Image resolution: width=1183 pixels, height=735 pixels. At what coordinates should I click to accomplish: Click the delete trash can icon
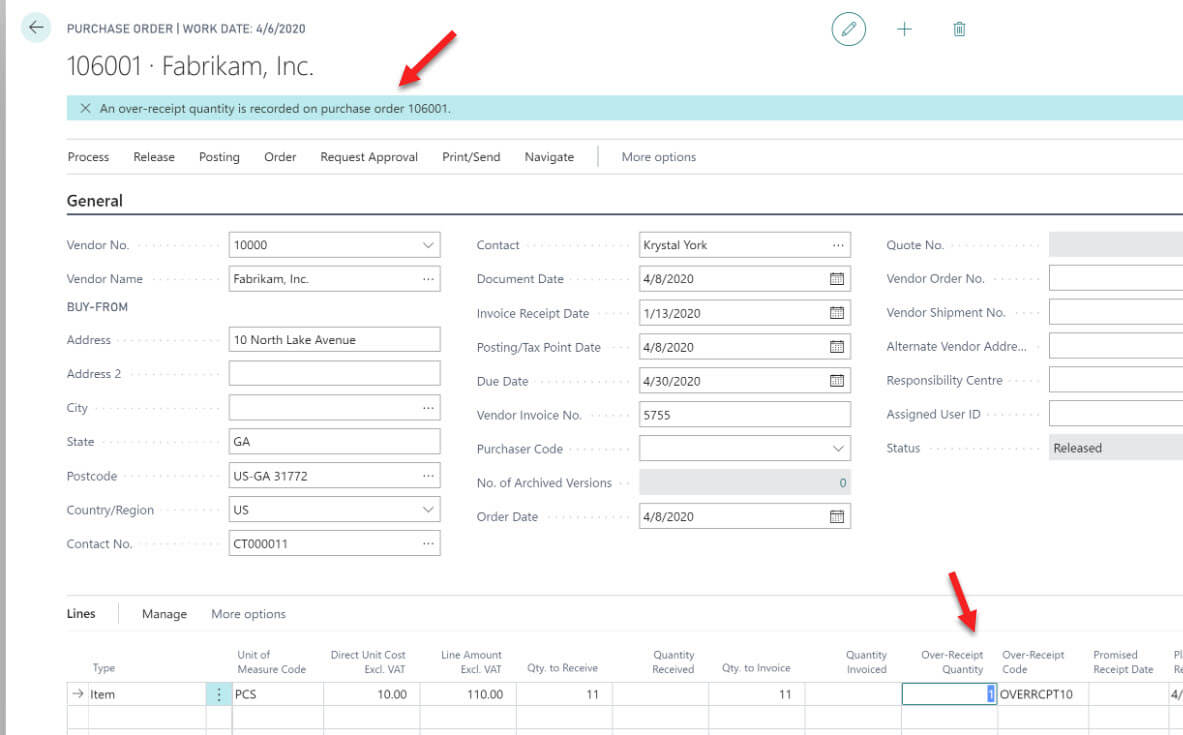(959, 29)
